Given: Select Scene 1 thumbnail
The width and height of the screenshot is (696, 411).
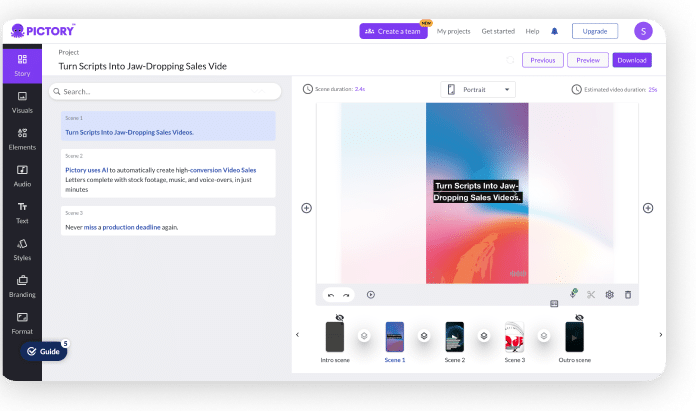Looking at the screenshot, I should point(395,337).
